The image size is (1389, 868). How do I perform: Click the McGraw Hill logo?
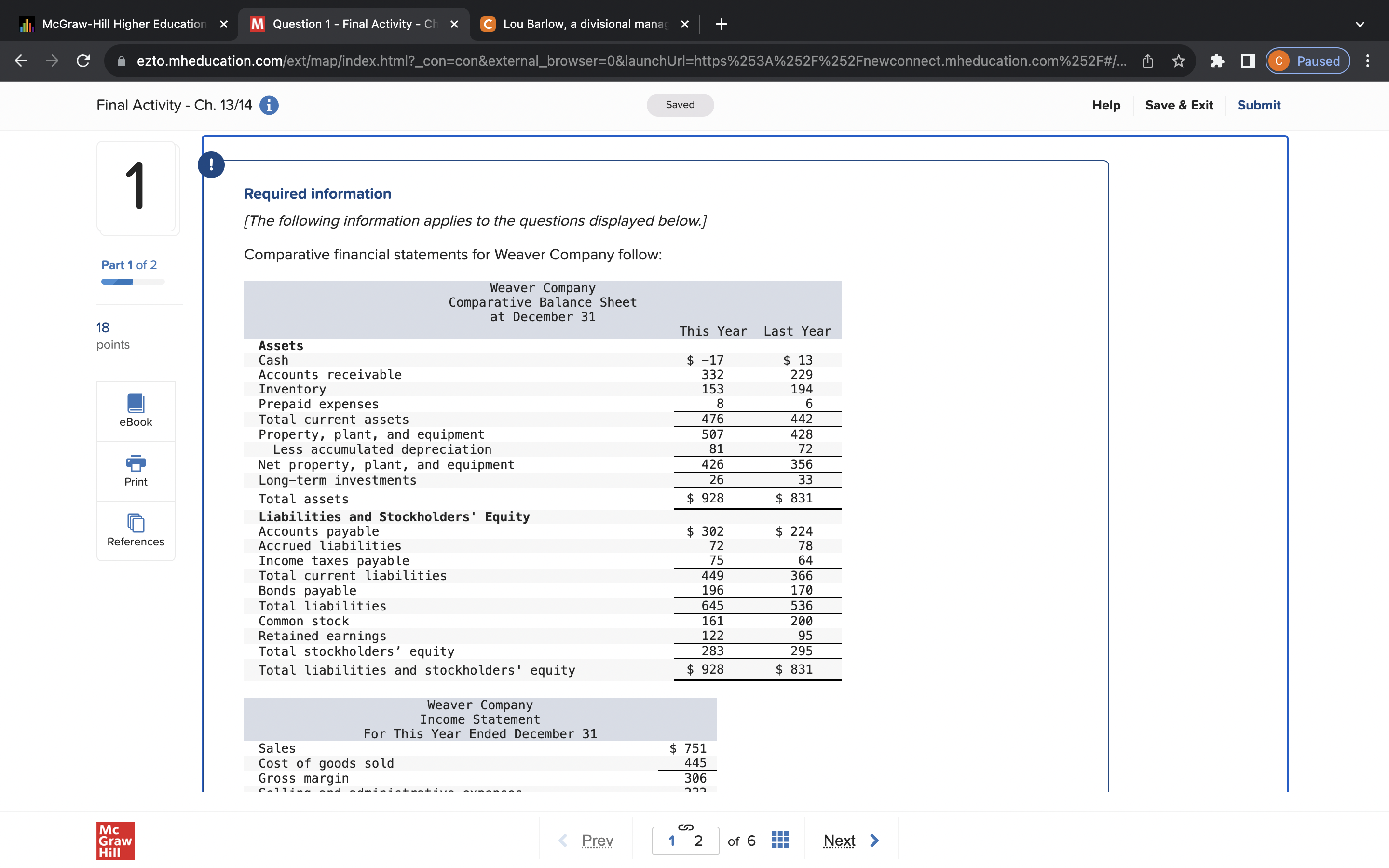(x=115, y=841)
